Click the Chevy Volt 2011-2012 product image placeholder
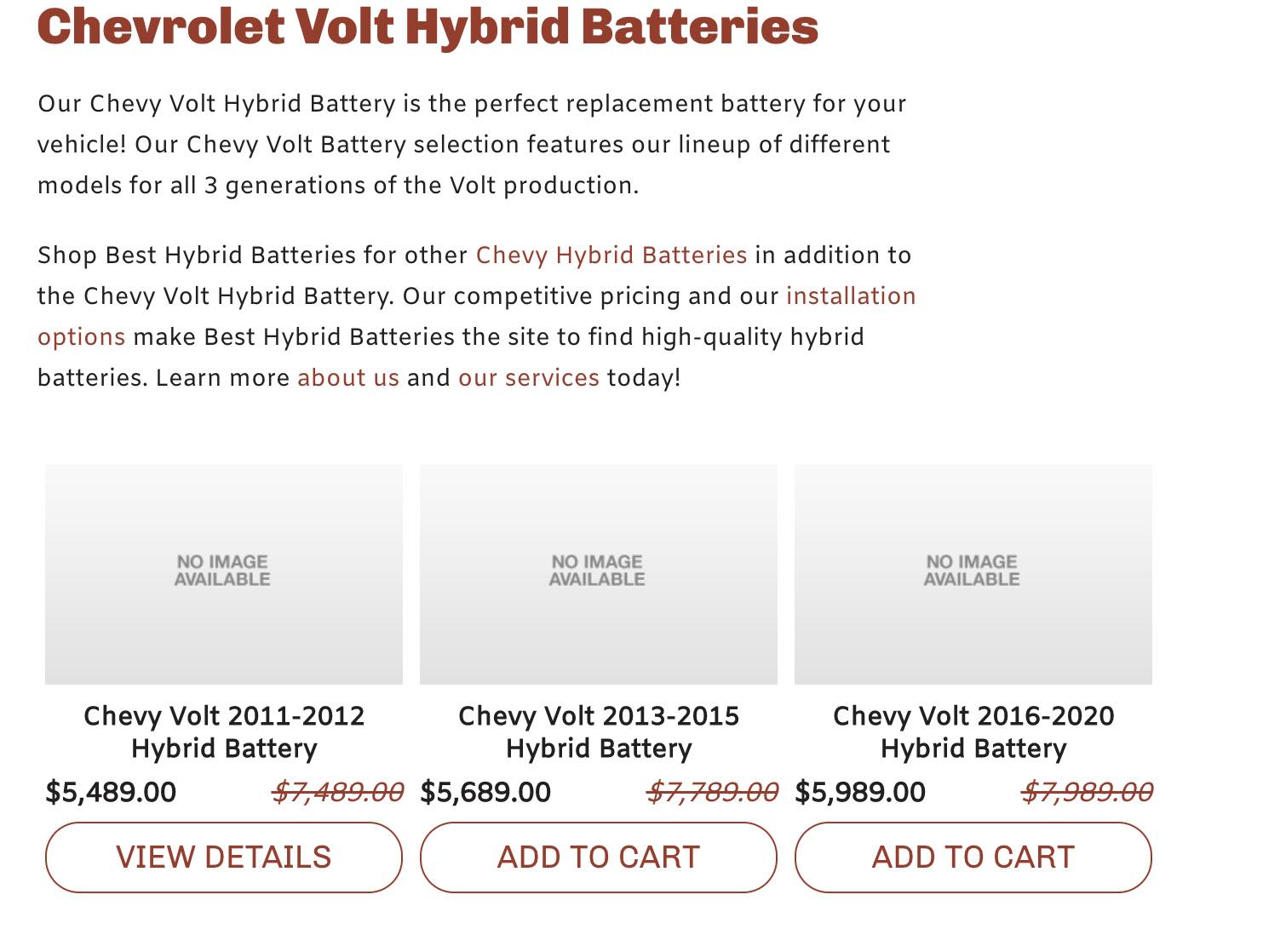Image resolution: width=1286 pixels, height=952 pixels. pos(223,574)
